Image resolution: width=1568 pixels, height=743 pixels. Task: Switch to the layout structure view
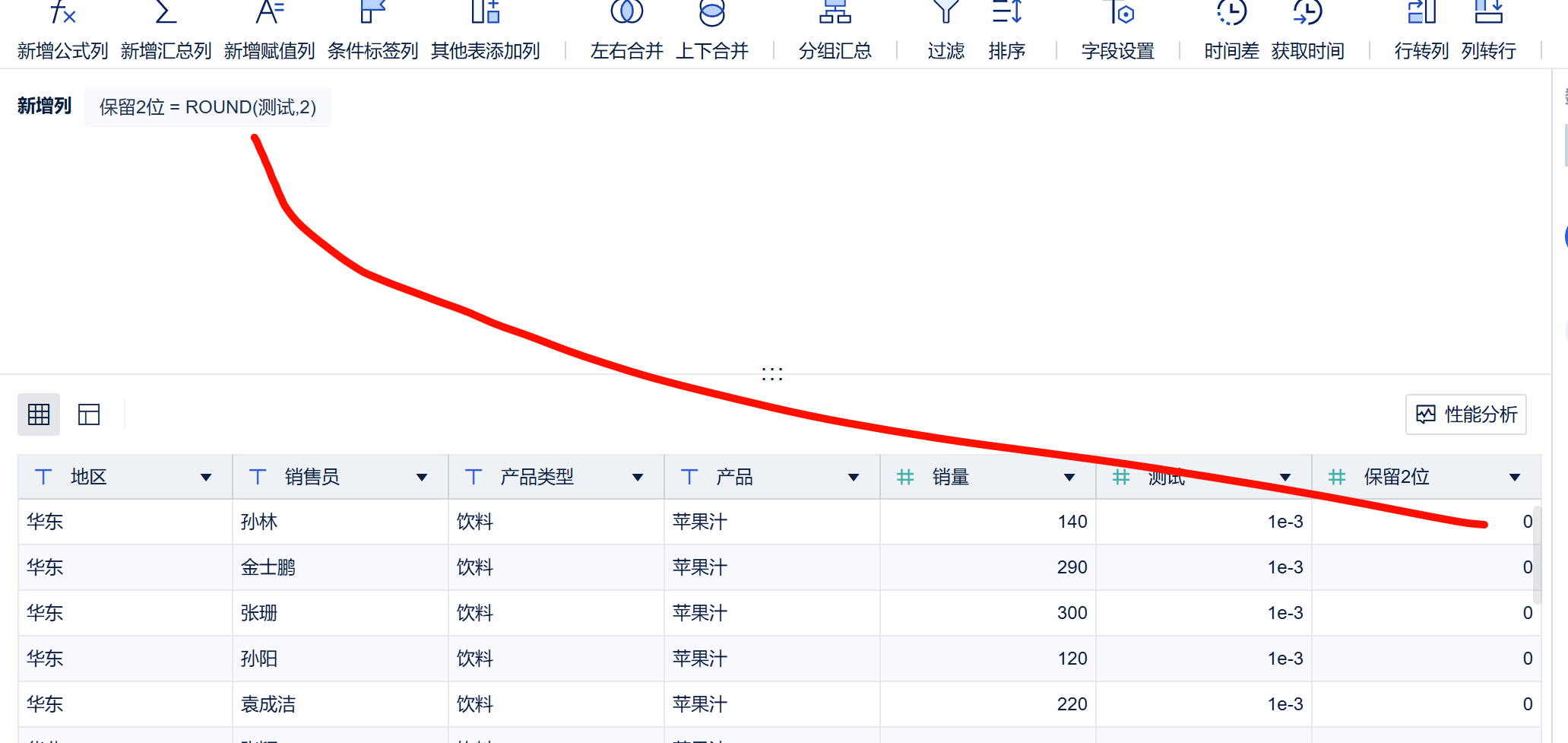(x=89, y=414)
